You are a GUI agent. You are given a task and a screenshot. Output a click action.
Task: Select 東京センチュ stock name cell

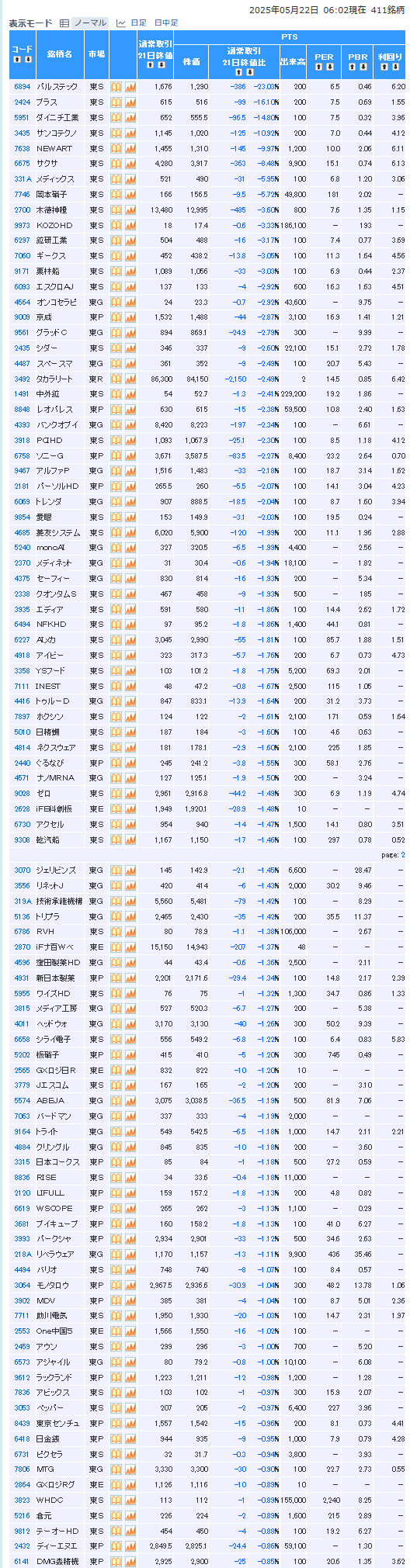[x=60, y=1423]
